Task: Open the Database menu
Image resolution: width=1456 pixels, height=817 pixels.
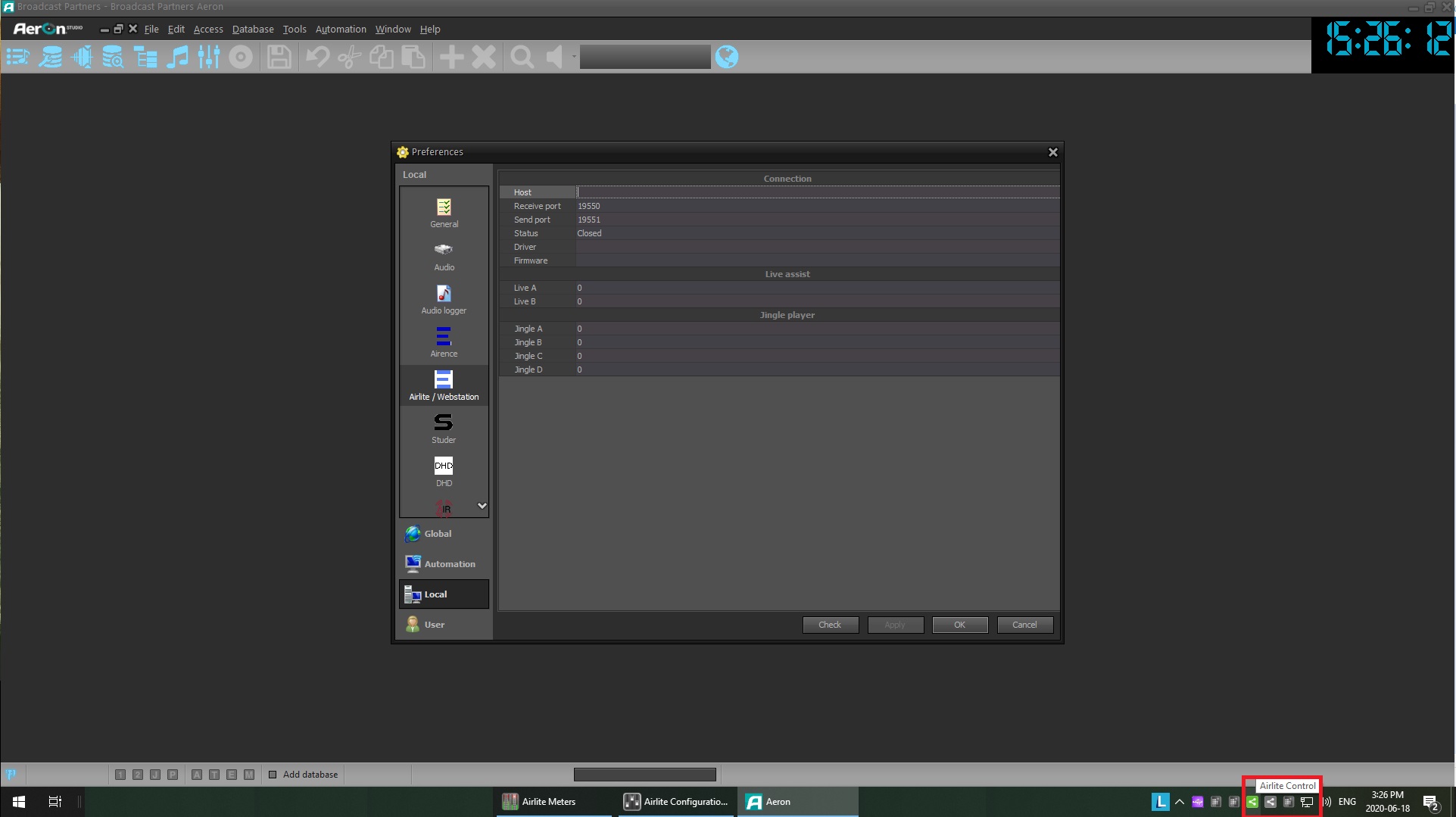Action: click(253, 29)
